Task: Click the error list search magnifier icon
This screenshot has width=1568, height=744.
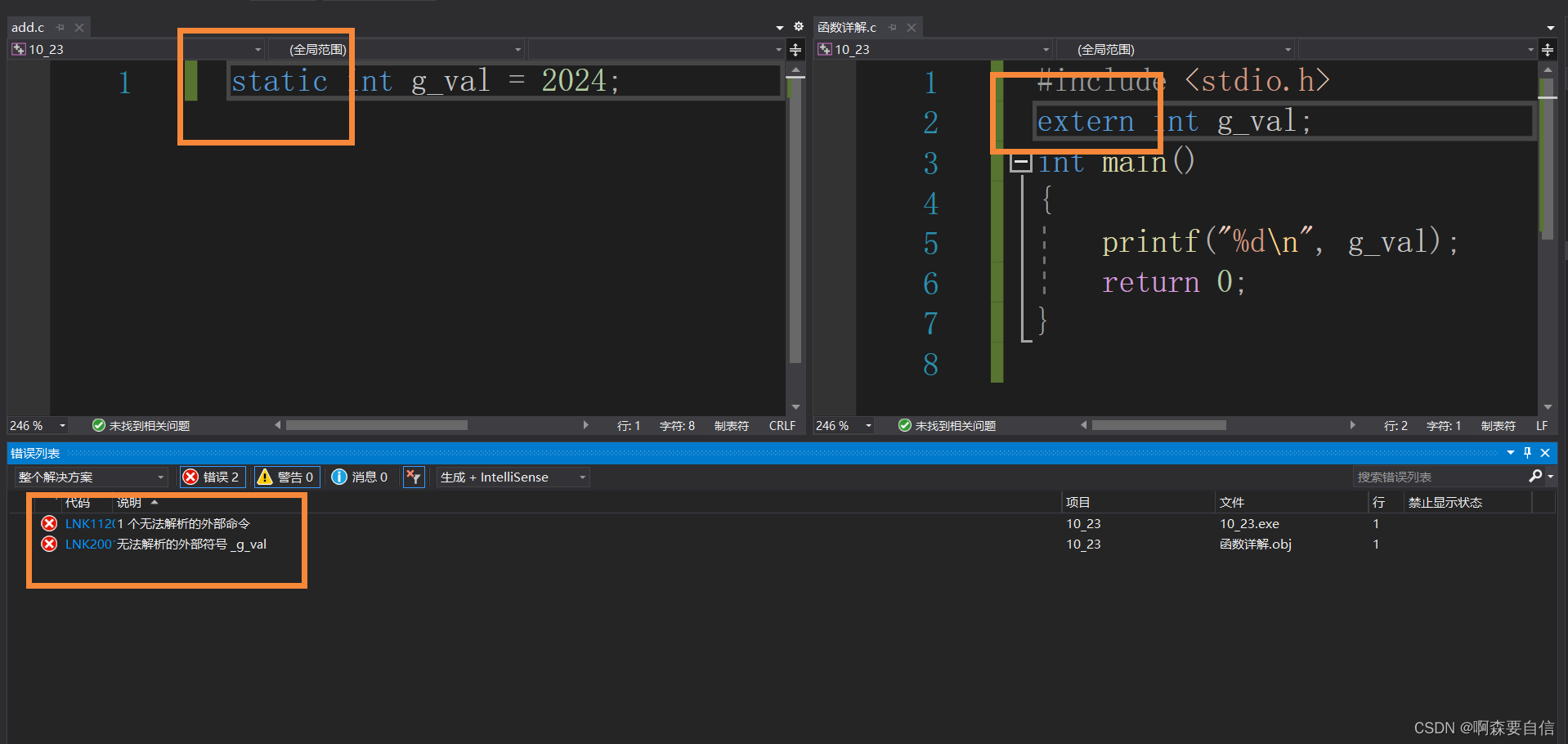Action: click(x=1536, y=476)
